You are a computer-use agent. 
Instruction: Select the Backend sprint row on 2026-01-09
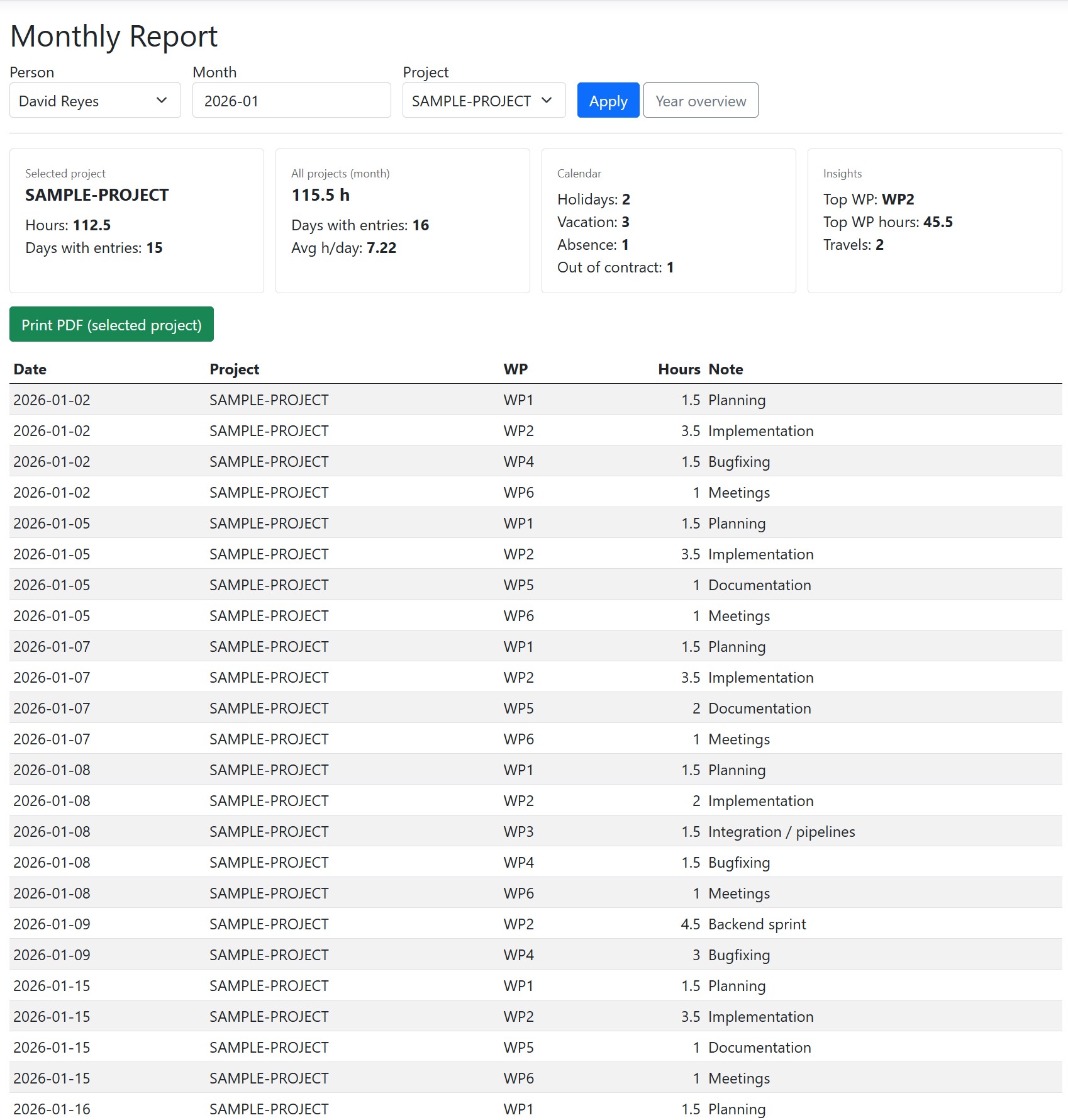pos(535,924)
